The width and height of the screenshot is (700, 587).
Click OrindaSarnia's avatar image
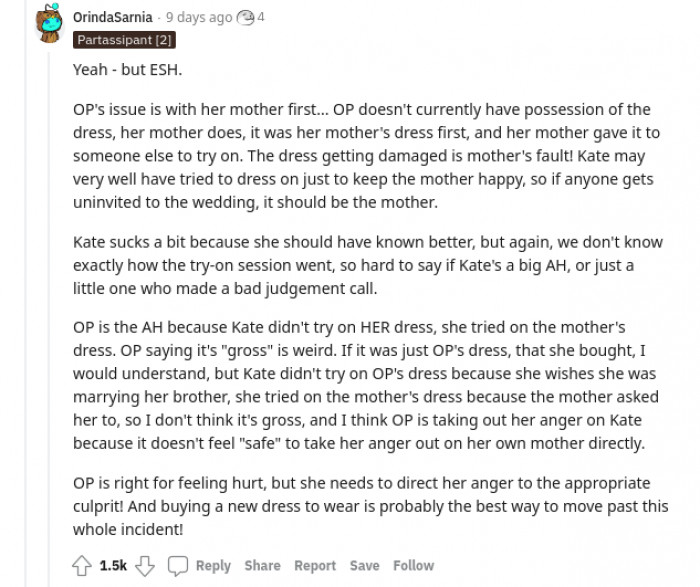point(47,24)
